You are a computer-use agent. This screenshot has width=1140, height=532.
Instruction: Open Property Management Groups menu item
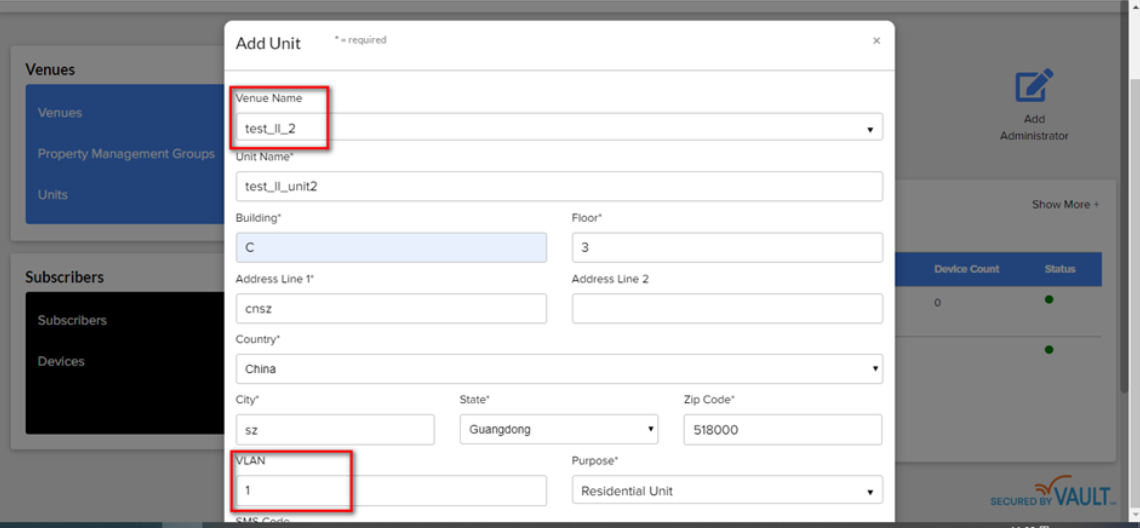tap(126, 154)
